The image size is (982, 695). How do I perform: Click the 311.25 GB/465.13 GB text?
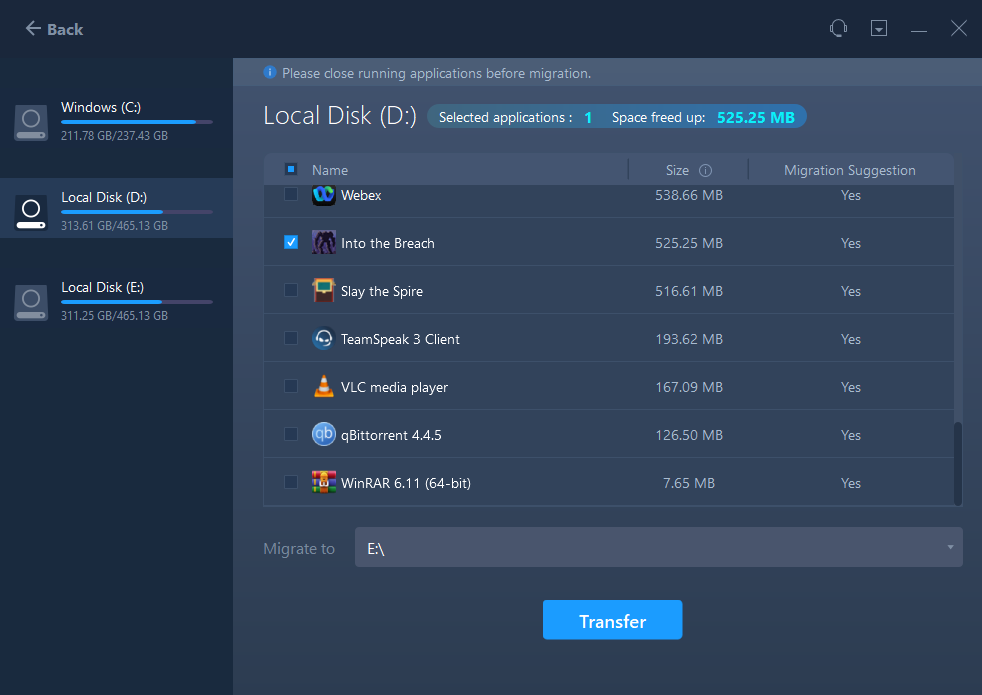[114, 316]
